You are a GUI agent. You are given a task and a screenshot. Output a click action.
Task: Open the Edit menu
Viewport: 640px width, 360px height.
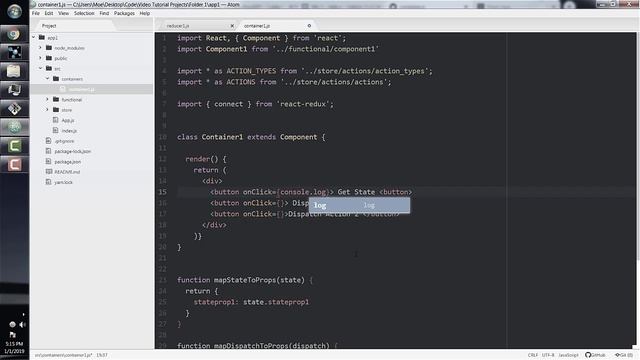pos(49,13)
